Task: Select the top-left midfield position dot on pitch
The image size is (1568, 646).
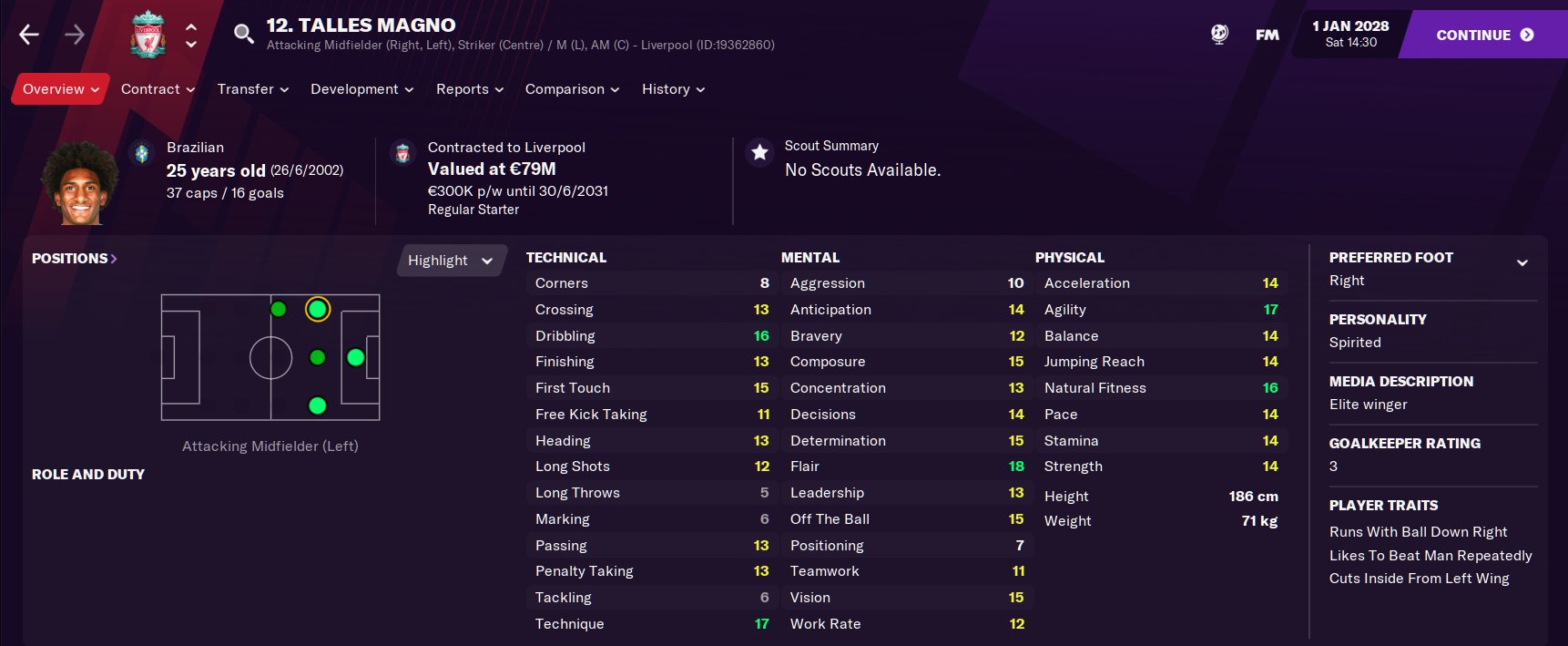Action: pos(279,309)
